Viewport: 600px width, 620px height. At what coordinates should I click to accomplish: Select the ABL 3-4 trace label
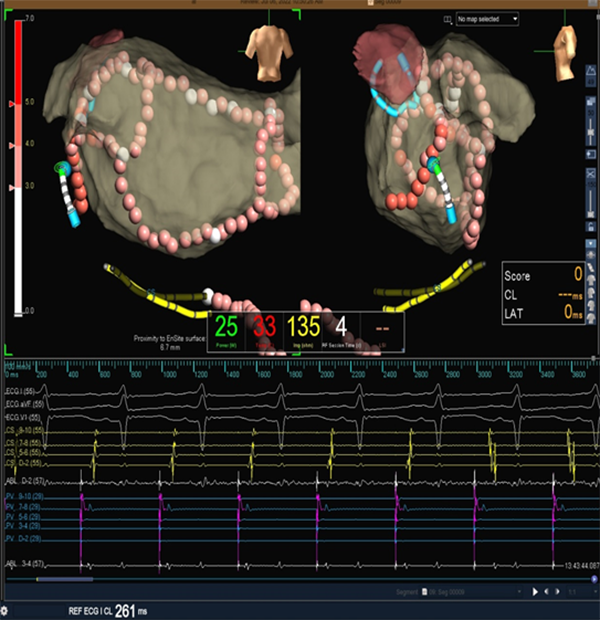(x=25, y=564)
